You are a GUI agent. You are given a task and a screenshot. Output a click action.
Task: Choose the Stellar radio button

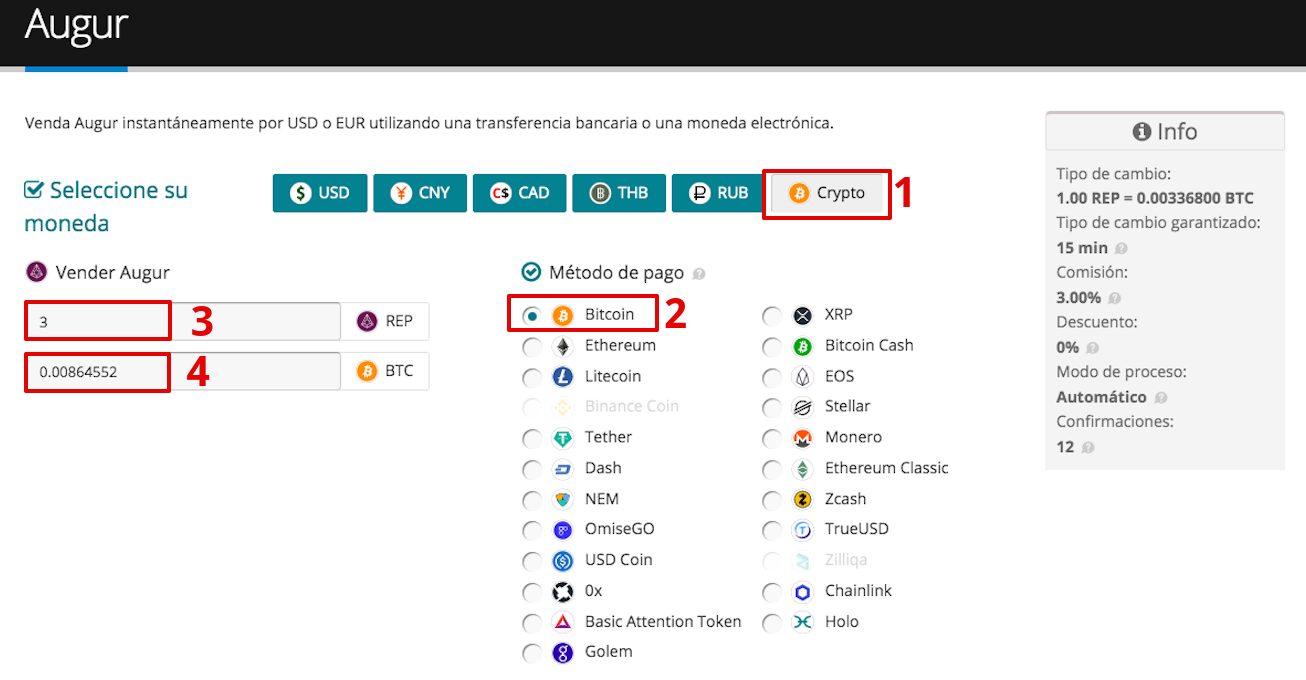[772, 407]
